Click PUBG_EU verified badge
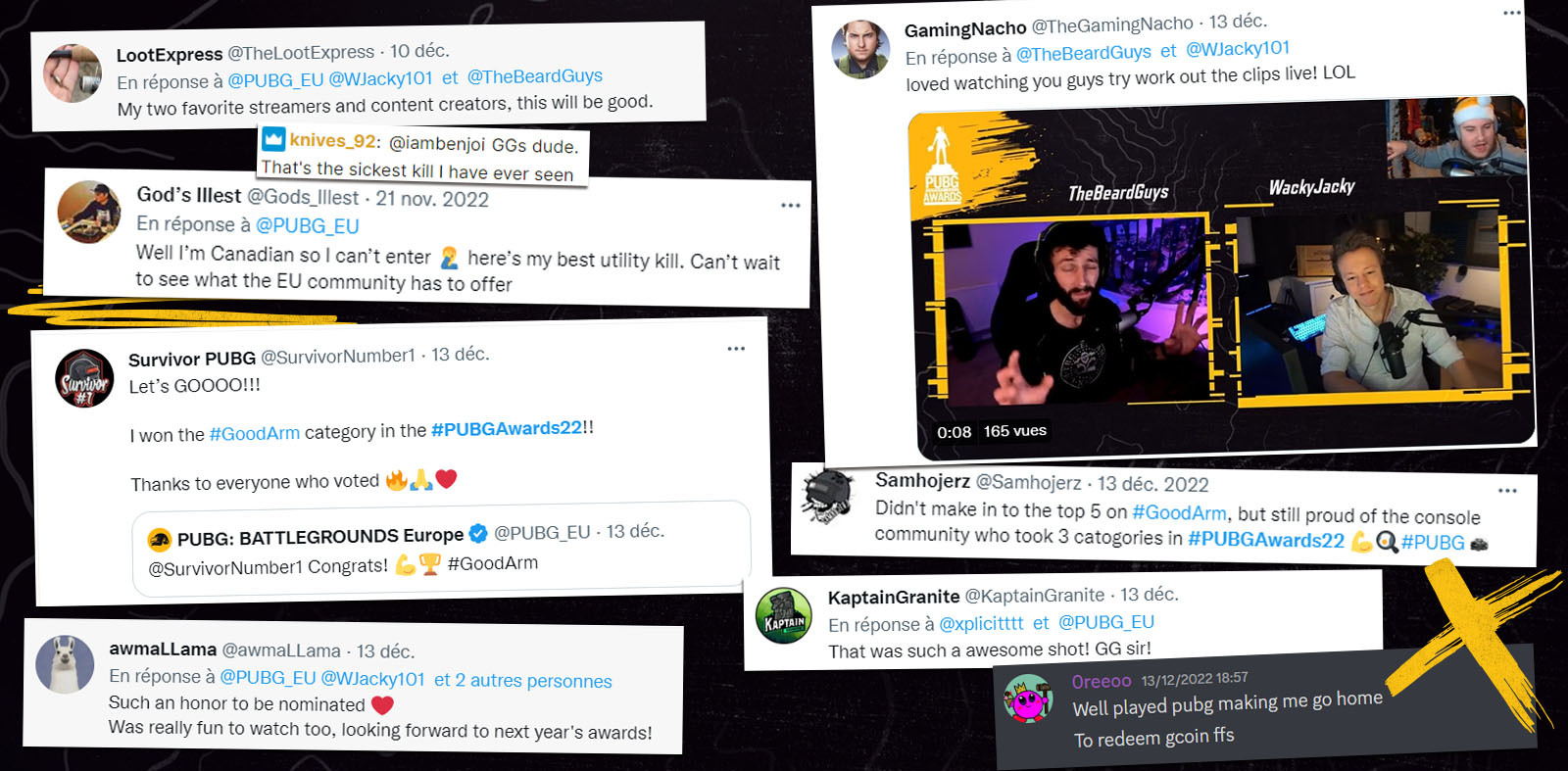The height and width of the screenshot is (771, 1568). click(478, 534)
